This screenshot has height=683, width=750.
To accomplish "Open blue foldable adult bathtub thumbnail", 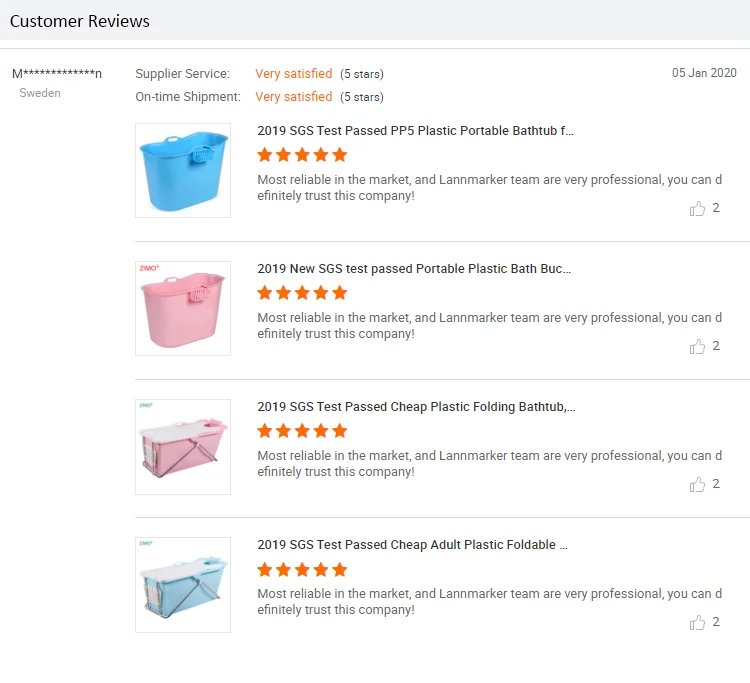I will [183, 584].
